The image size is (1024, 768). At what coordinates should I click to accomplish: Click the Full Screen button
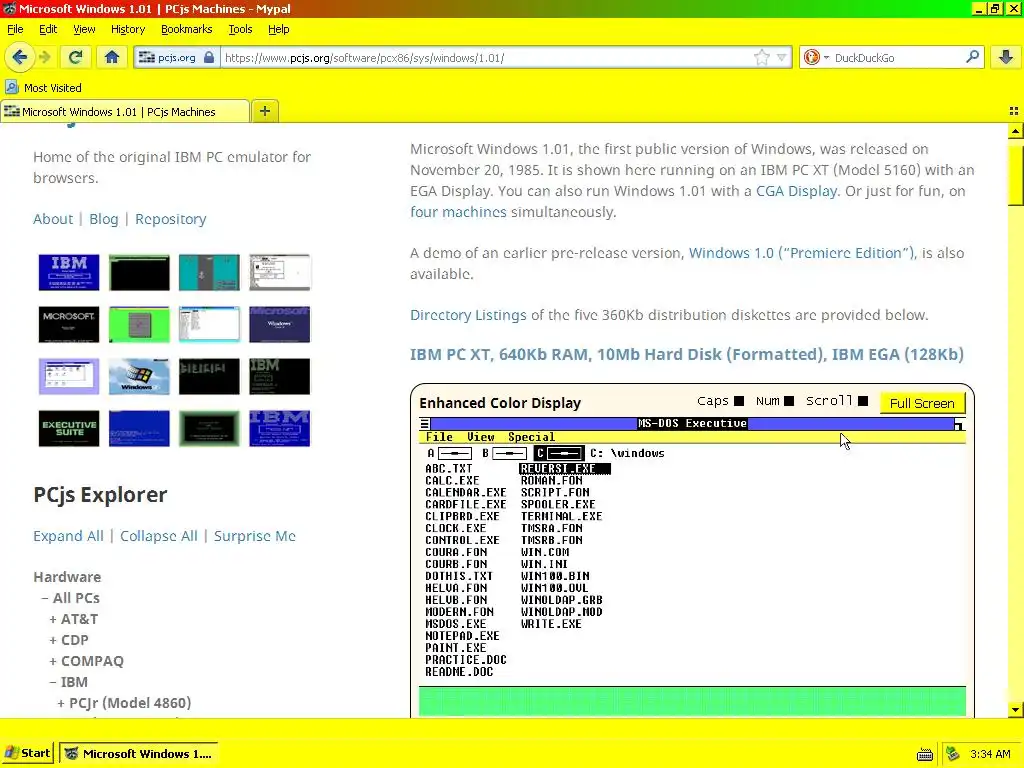click(921, 403)
